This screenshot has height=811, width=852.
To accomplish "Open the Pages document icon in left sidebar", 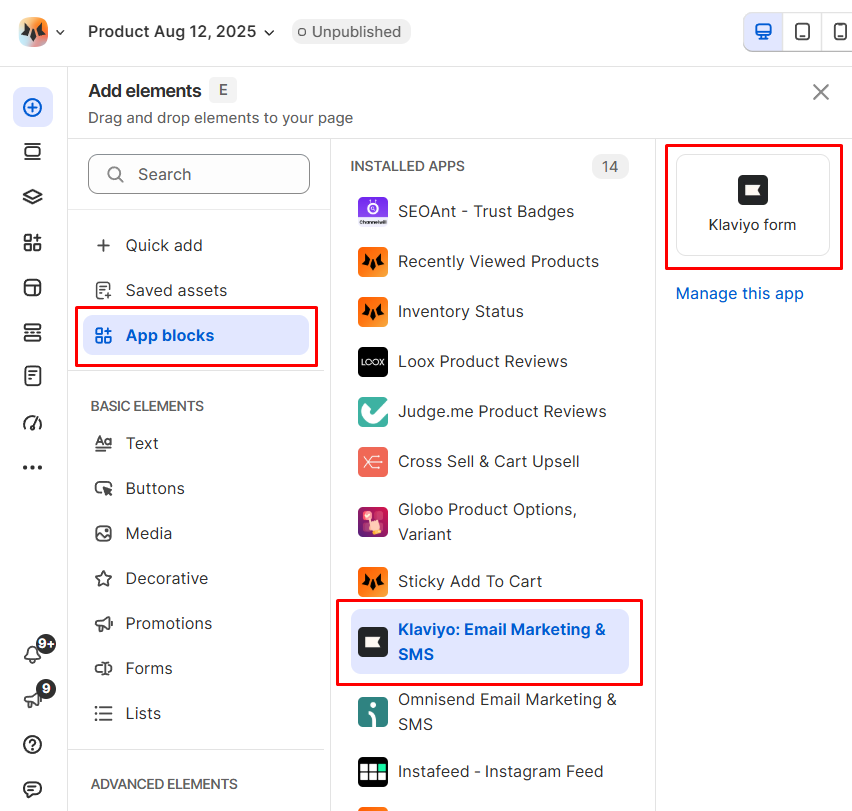I will 33,376.
